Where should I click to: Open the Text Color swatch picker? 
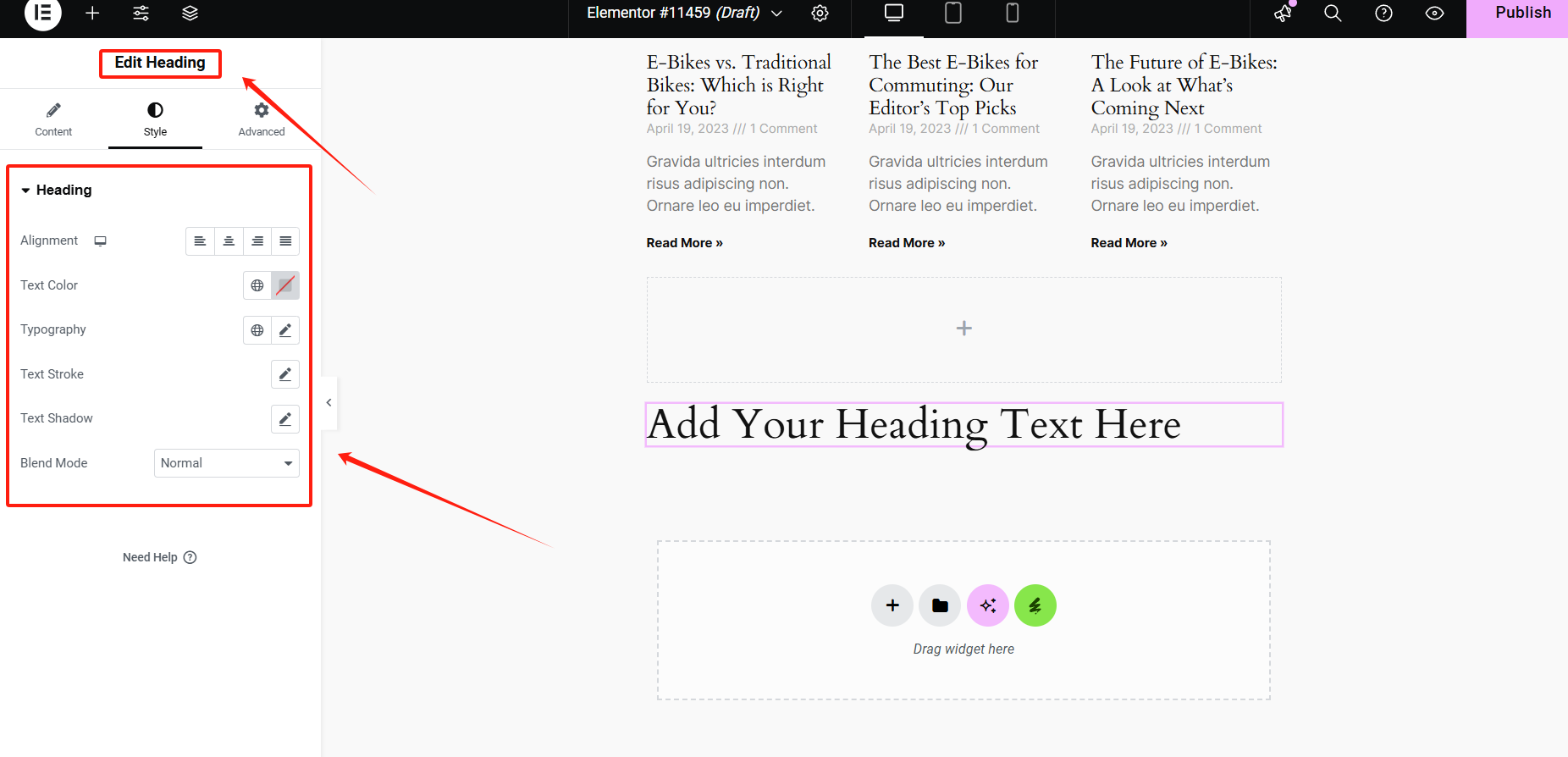[285, 285]
